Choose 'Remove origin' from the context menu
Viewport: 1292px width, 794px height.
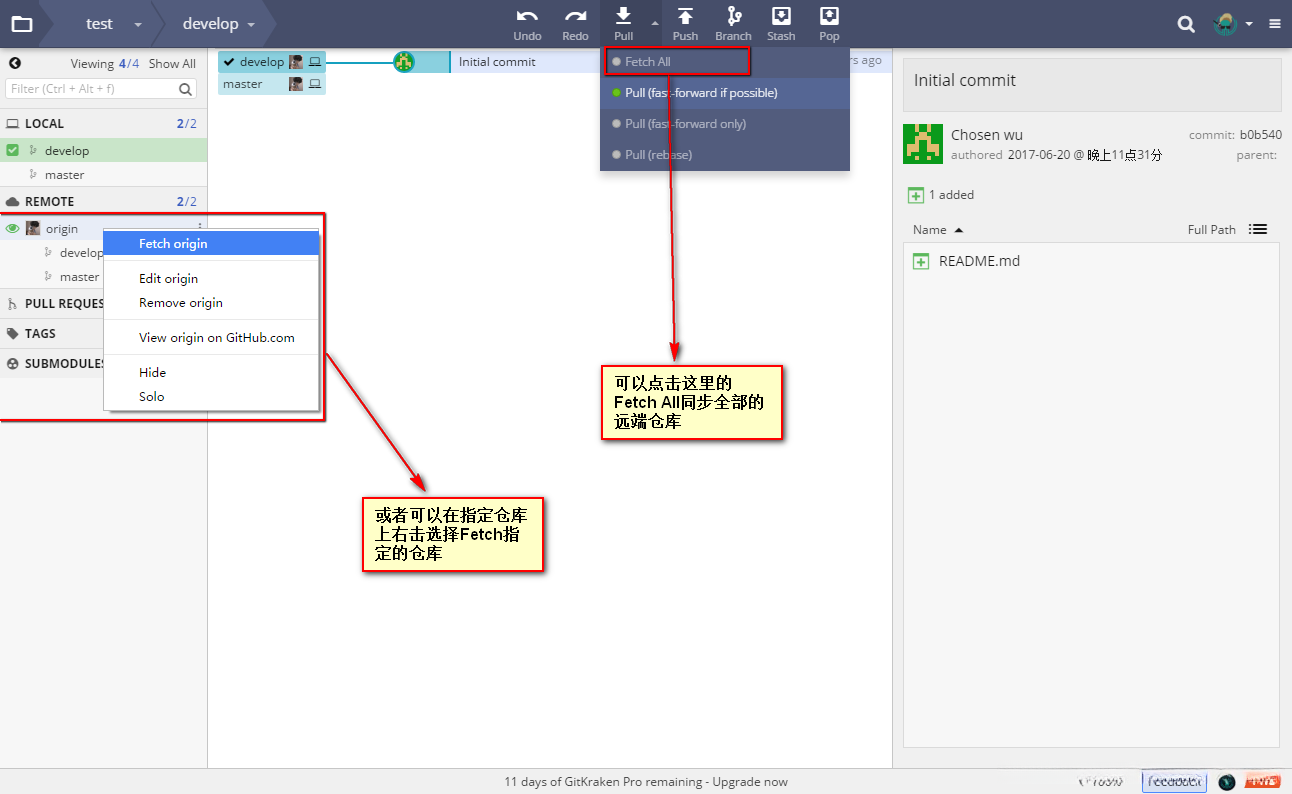(x=211, y=303)
